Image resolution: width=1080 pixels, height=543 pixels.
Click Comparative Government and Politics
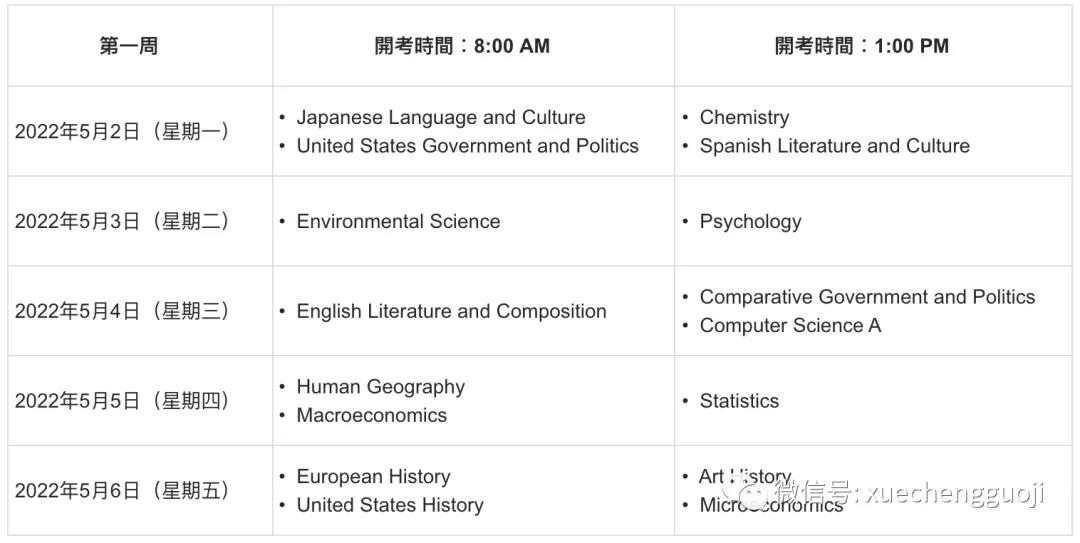867,297
